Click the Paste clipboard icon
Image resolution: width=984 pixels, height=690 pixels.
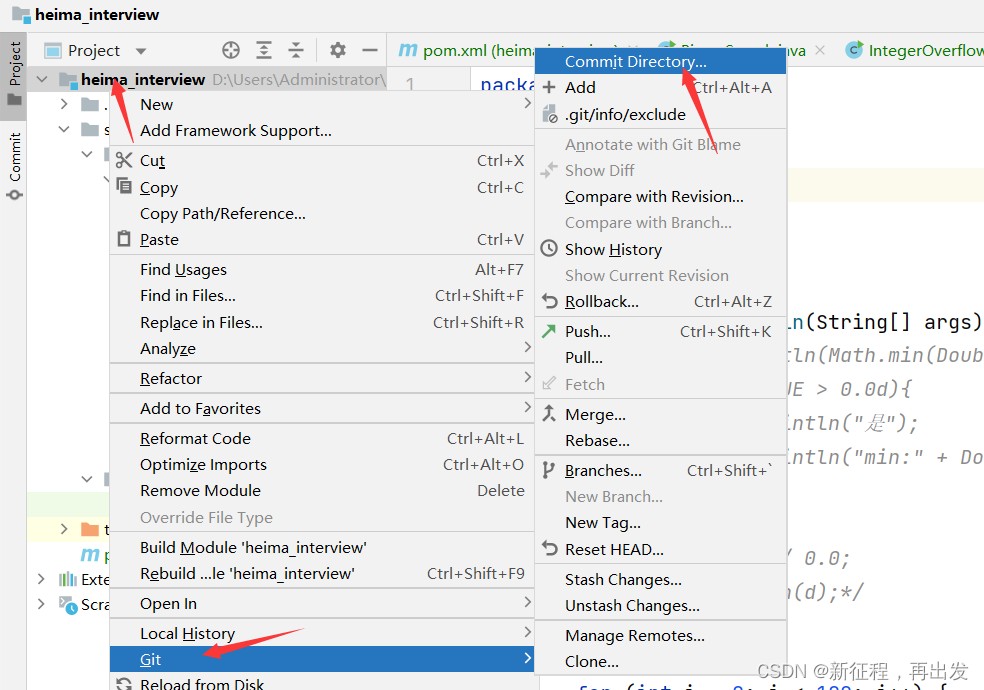124,239
